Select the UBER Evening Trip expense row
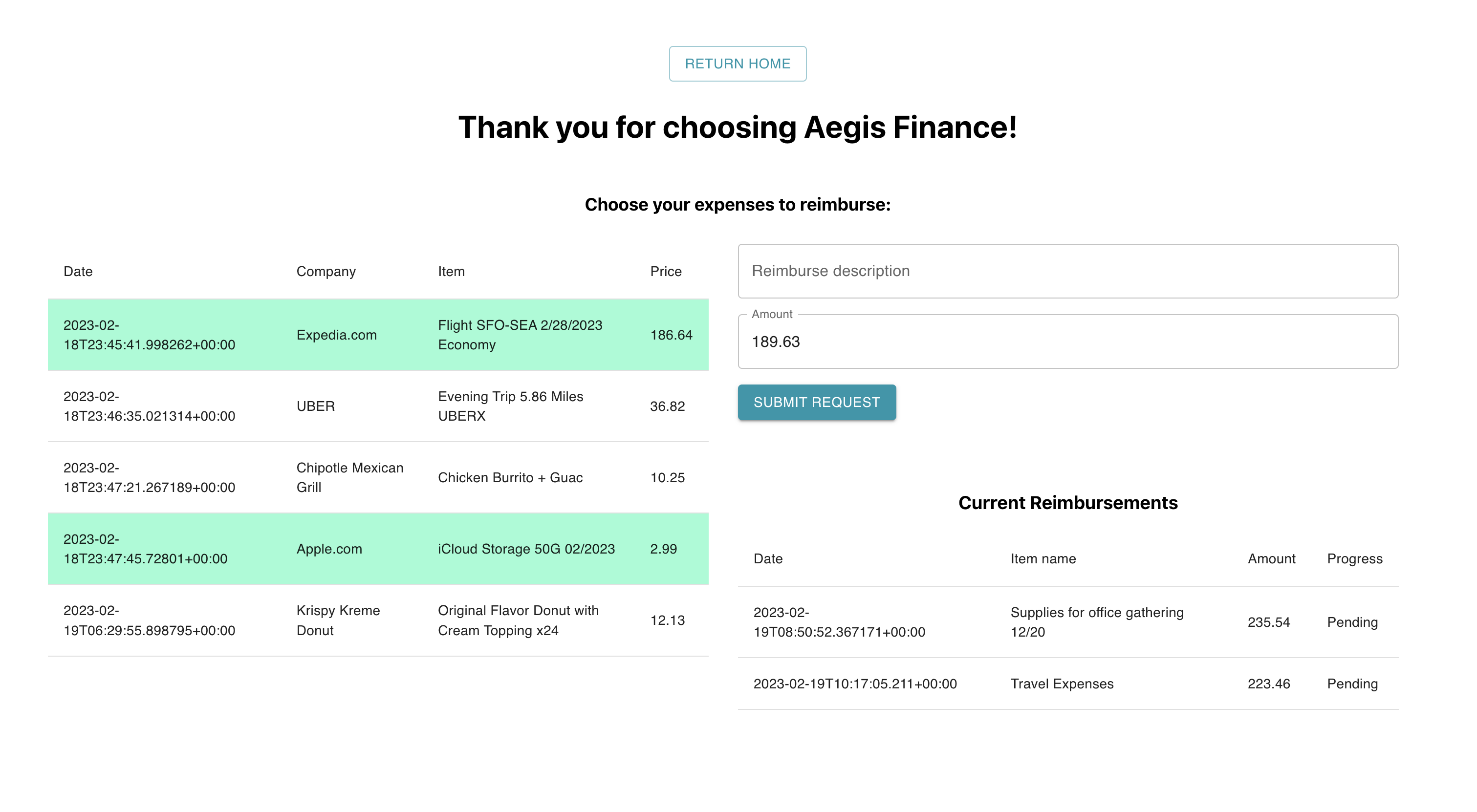 [378, 406]
